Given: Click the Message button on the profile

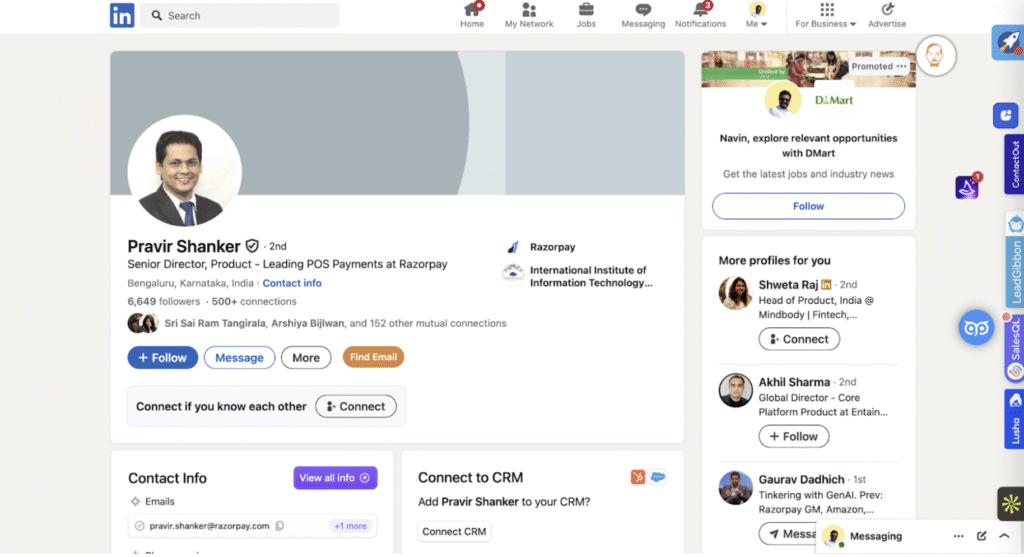Looking at the screenshot, I should [x=239, y=357].
